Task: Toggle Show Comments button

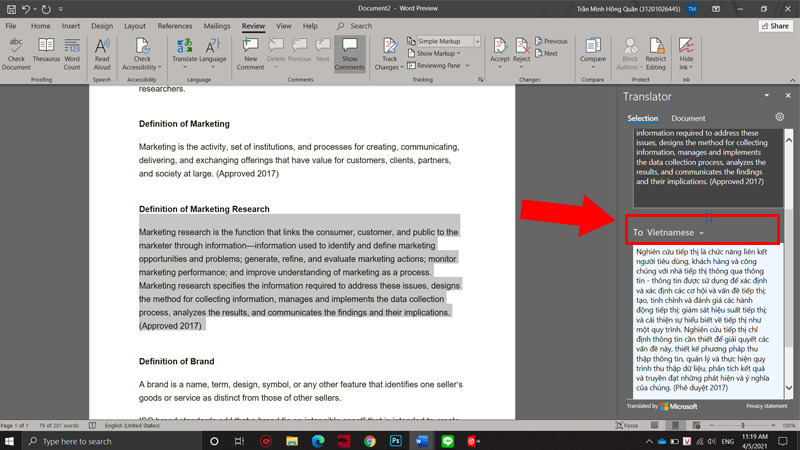Action: (349, 51)
